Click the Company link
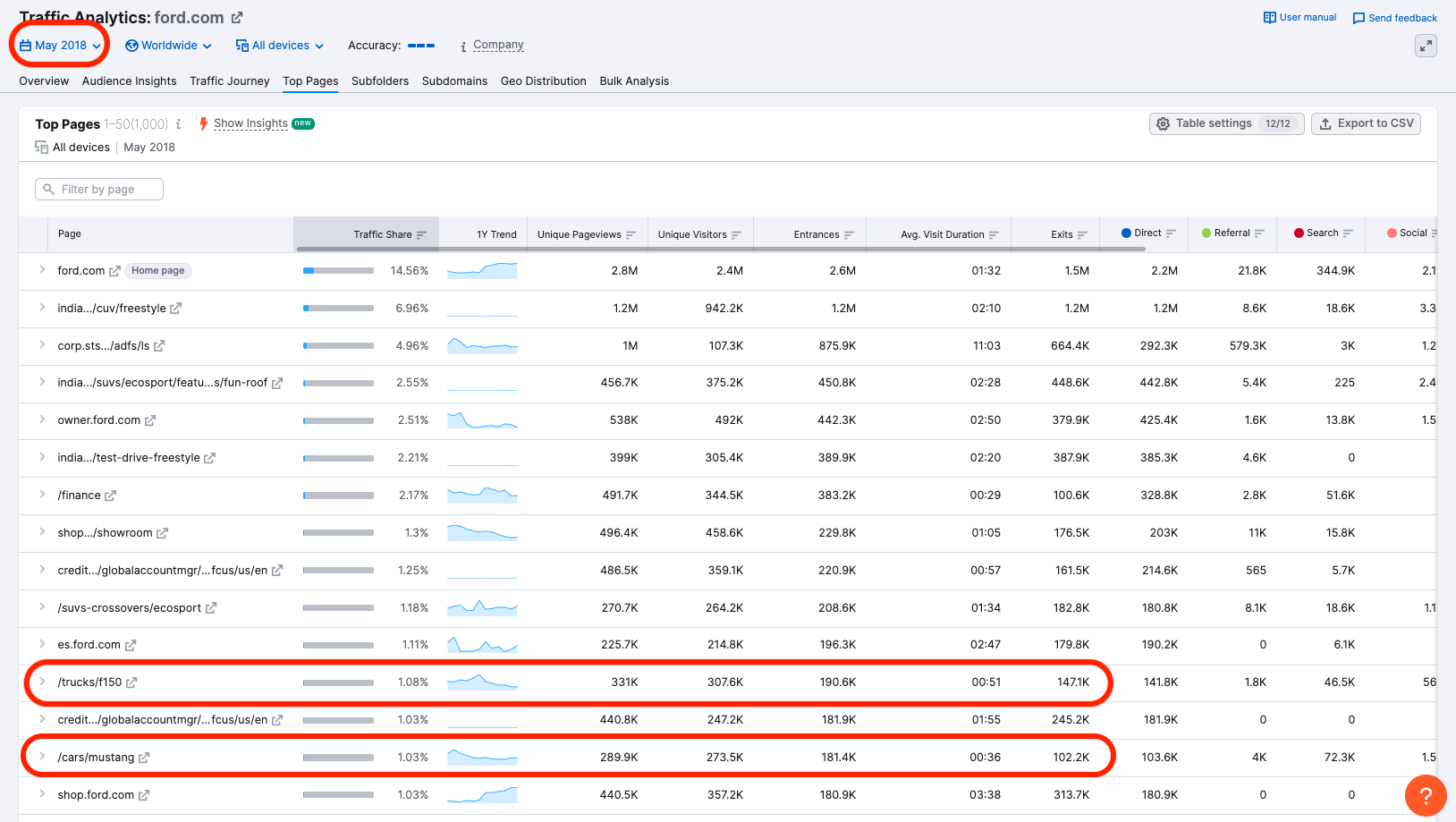This screenshot has height=822, width=1456. 498,45
